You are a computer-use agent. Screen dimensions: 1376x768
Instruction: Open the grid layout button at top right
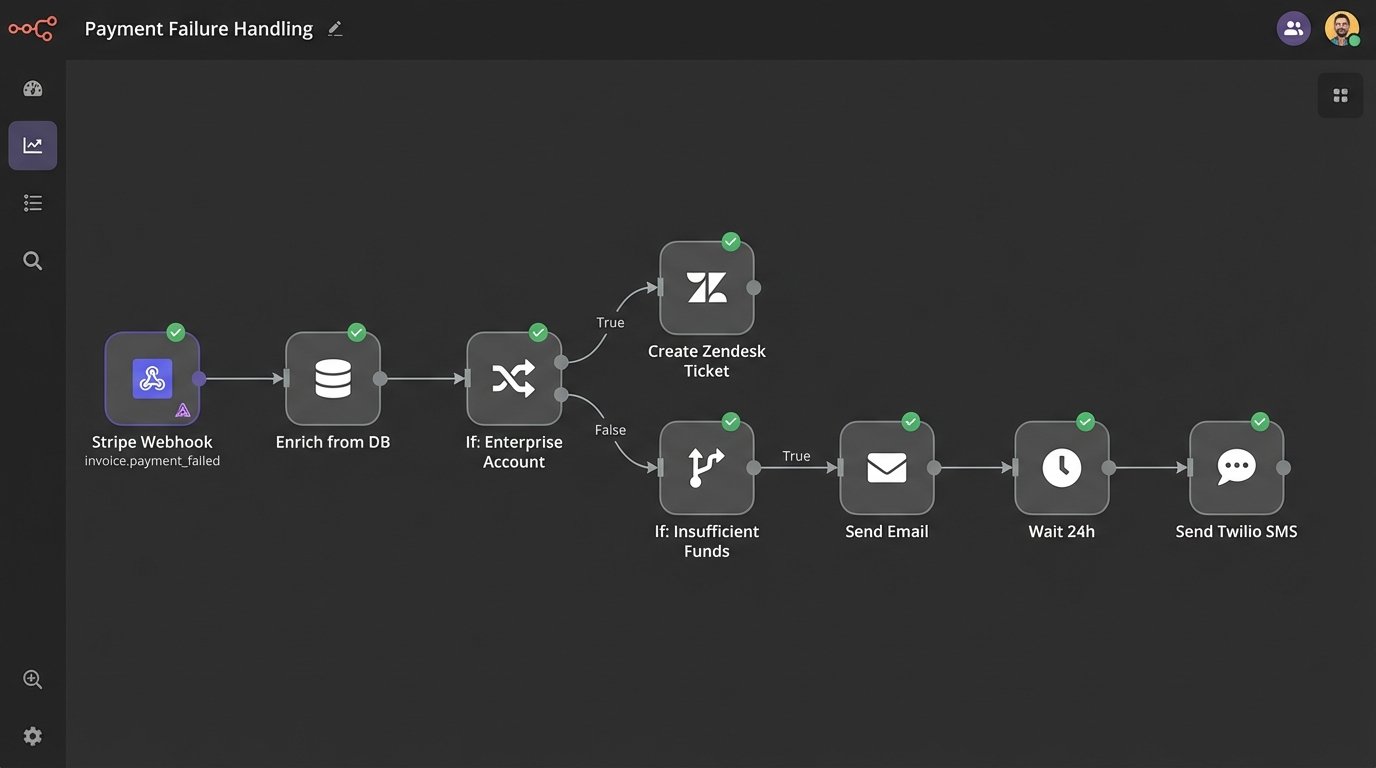click(x=1340, y=94)
